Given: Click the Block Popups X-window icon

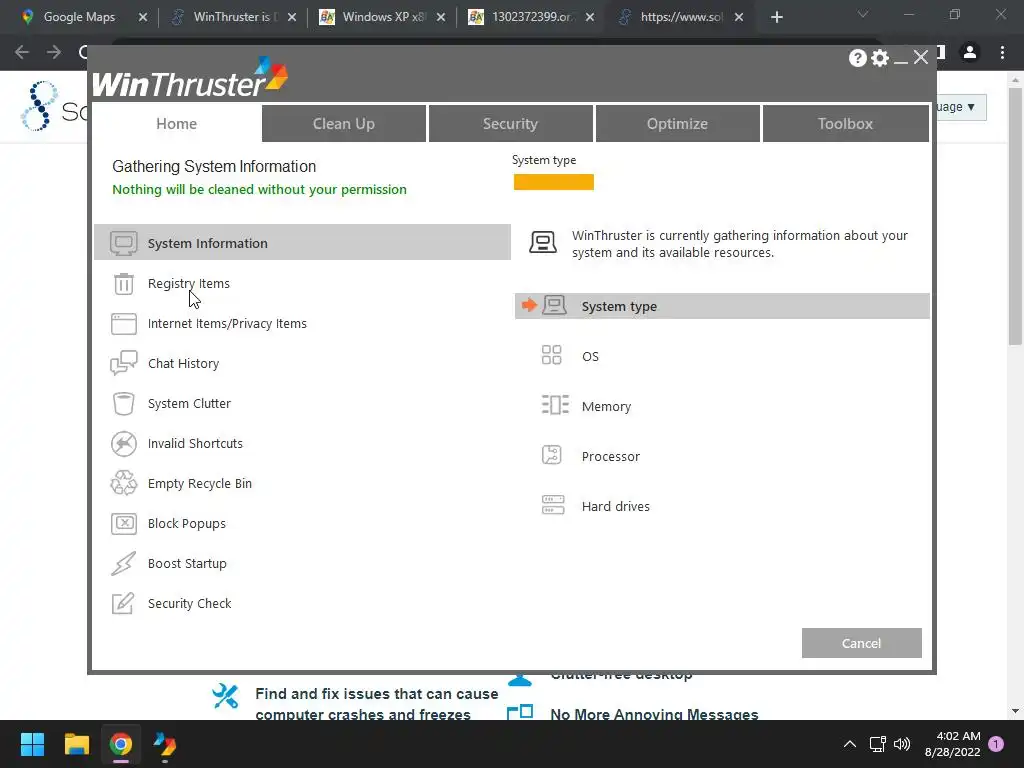Looking at the screenshot, I should point(123,524).
